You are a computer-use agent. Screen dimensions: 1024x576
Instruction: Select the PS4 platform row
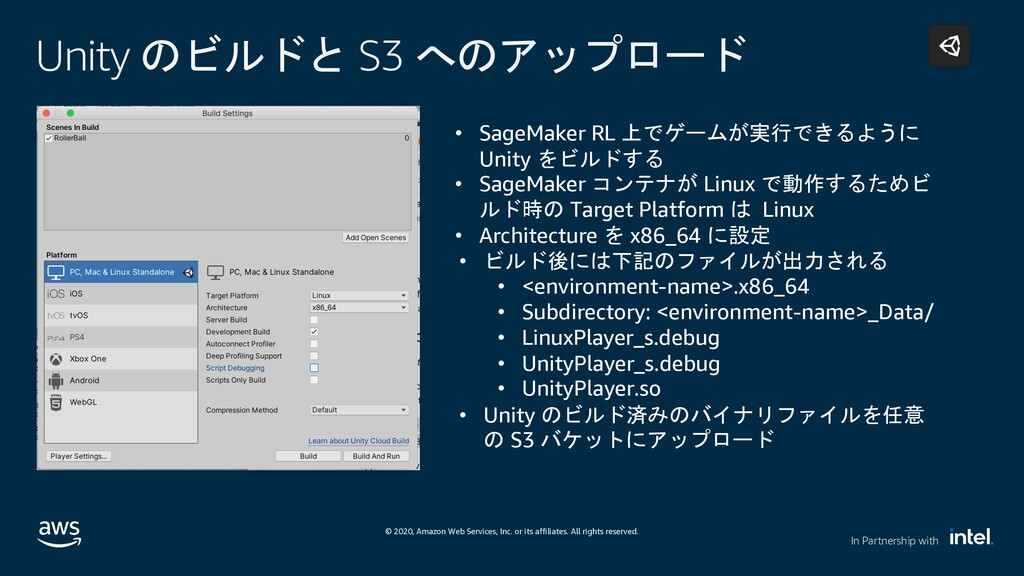point(121,337)
